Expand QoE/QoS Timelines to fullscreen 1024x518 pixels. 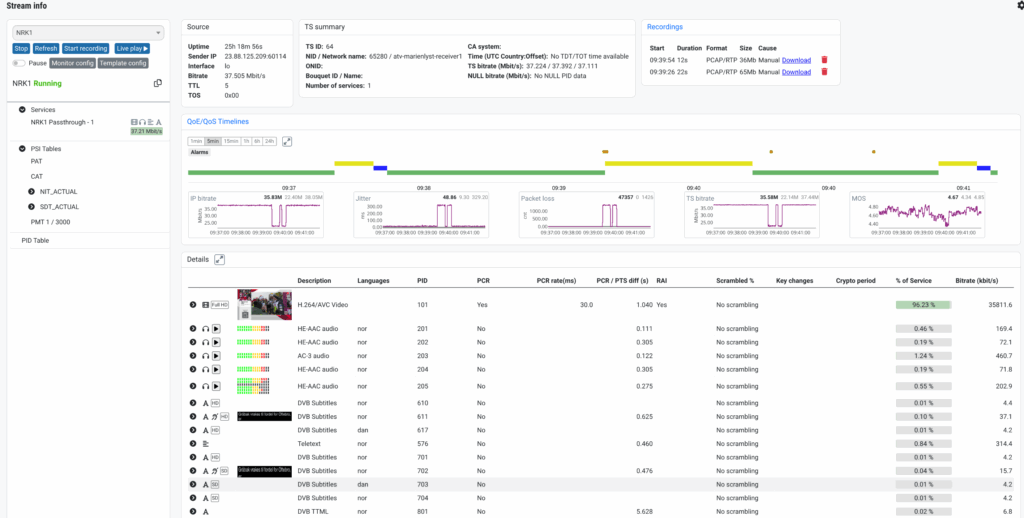pyautogui.click(x=287, y=142)
